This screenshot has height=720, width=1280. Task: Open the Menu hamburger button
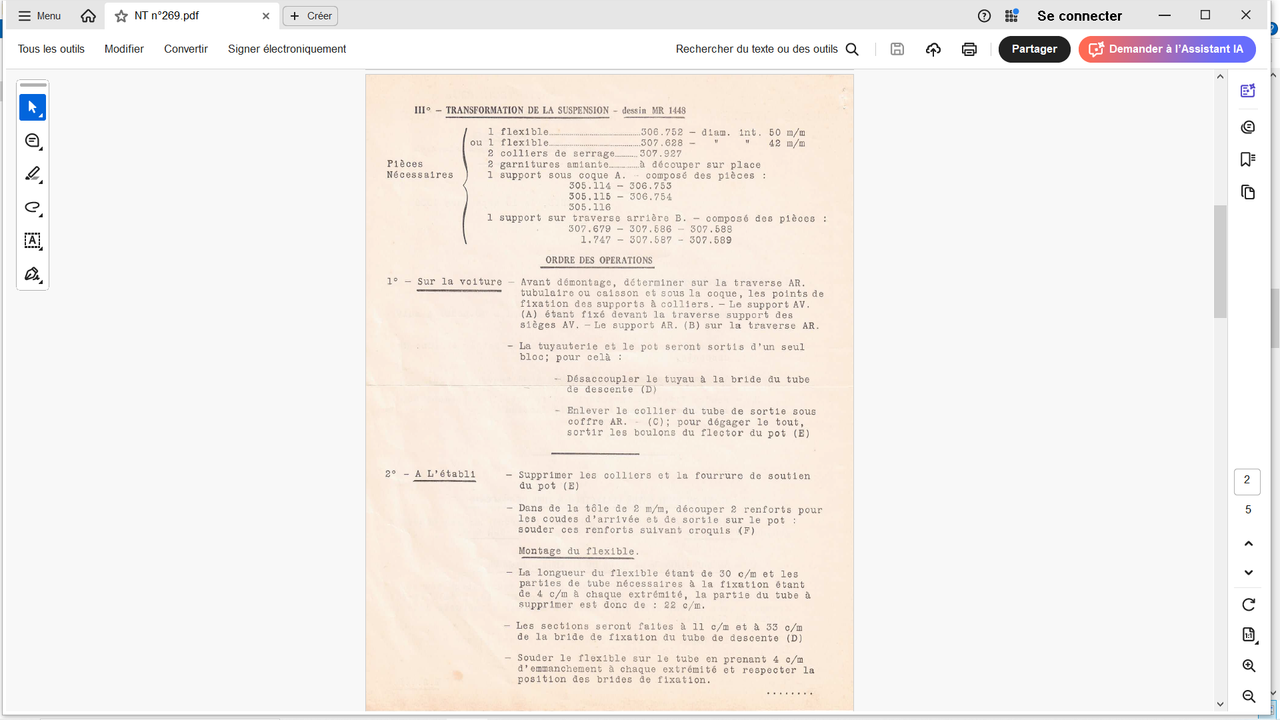(40, 16)
